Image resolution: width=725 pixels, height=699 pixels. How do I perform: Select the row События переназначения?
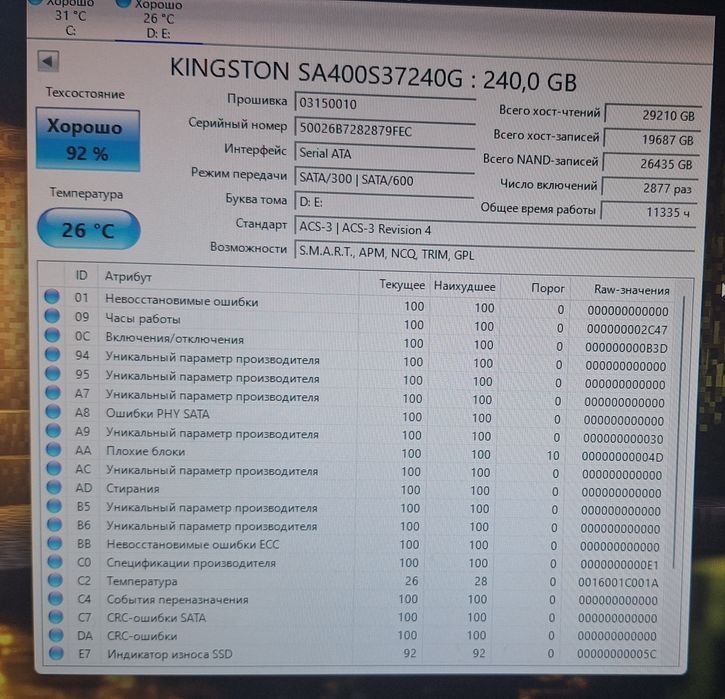point(353,599)
